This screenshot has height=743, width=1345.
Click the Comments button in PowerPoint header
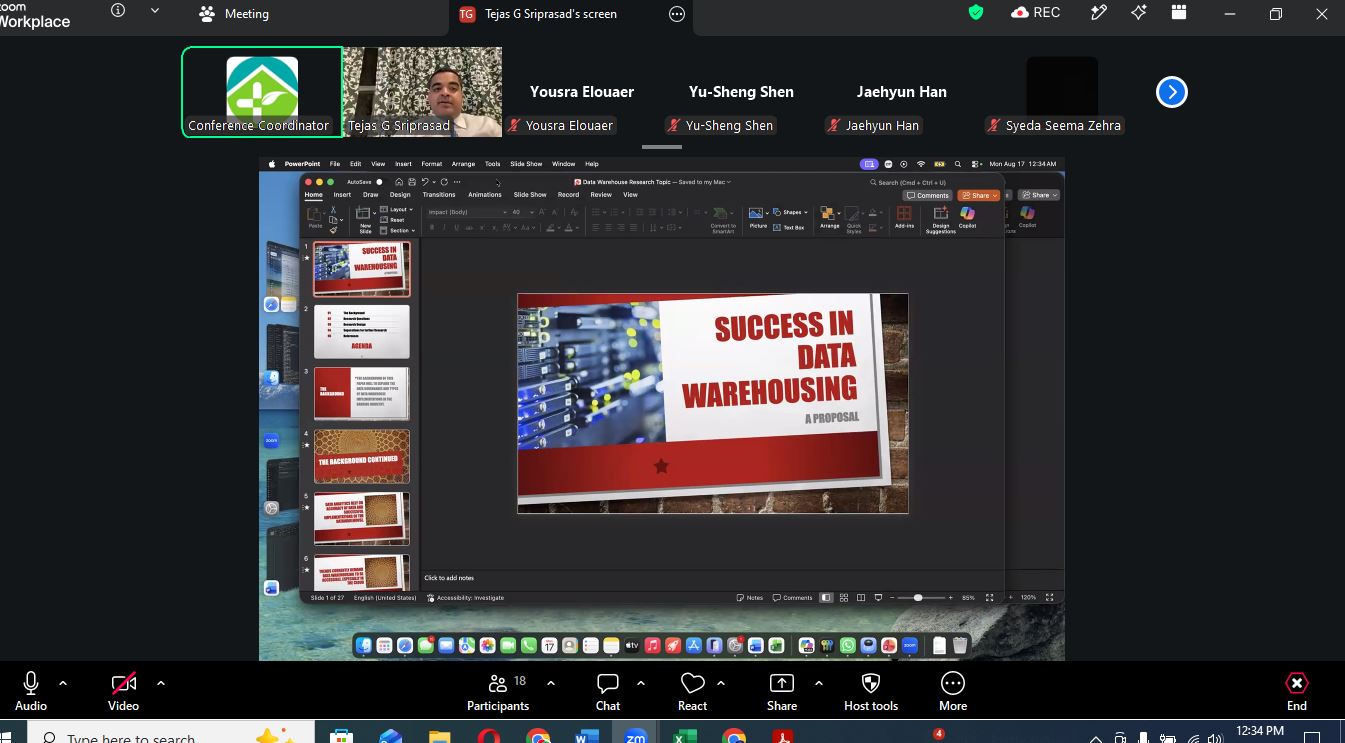click(x=927, y=195)
